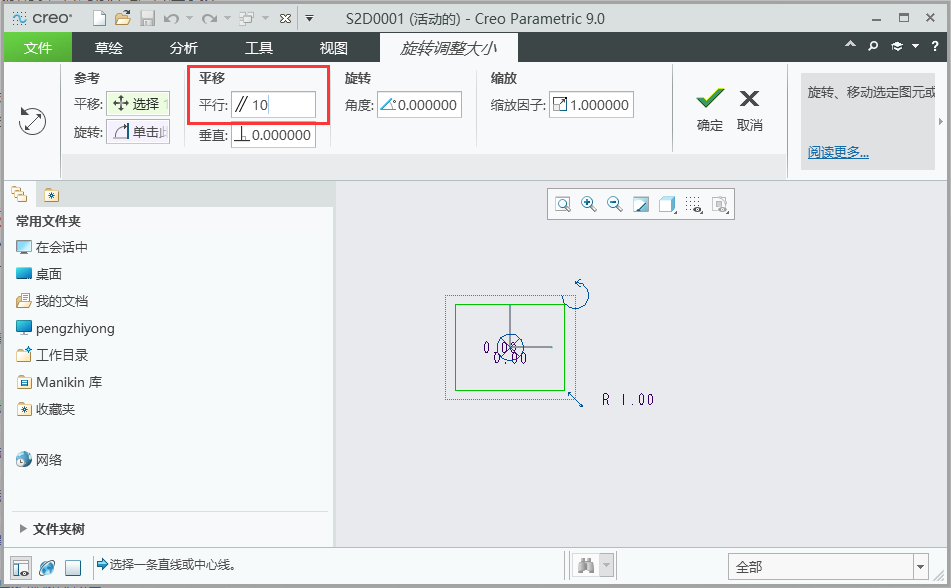Screen dimensions: 951x588
Task: Open the quick access toolbar customize arrow
Action: [x=309, y=19]
